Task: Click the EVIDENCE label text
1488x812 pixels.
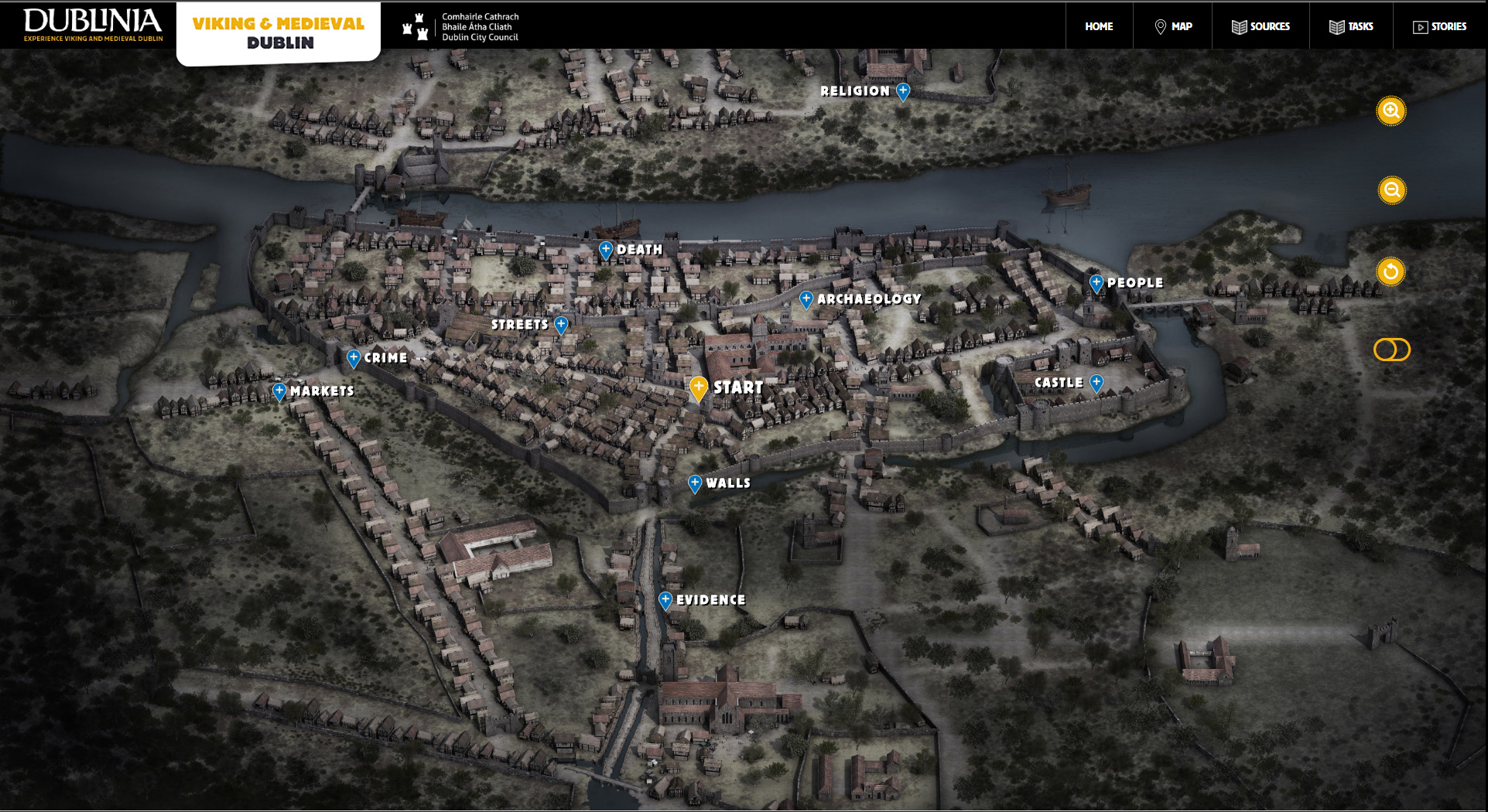Action: click(x=711, y=600)
